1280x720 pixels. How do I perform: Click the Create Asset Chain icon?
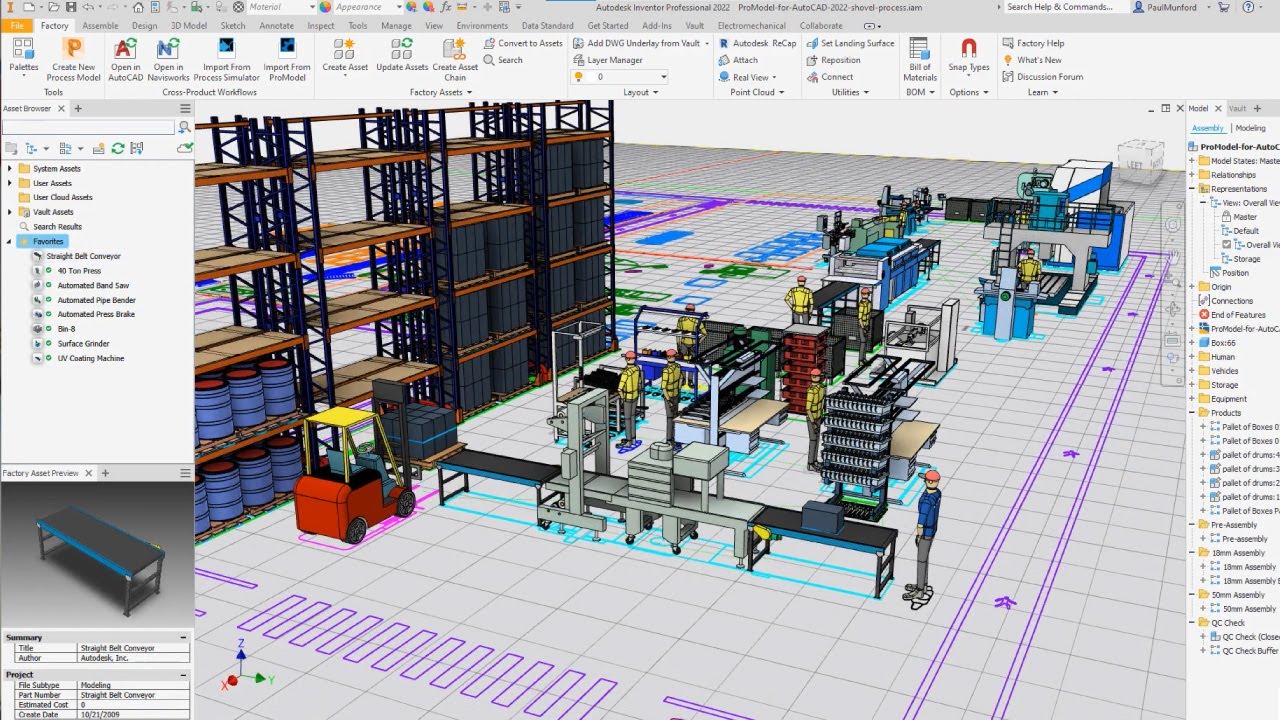pos(455,48)
